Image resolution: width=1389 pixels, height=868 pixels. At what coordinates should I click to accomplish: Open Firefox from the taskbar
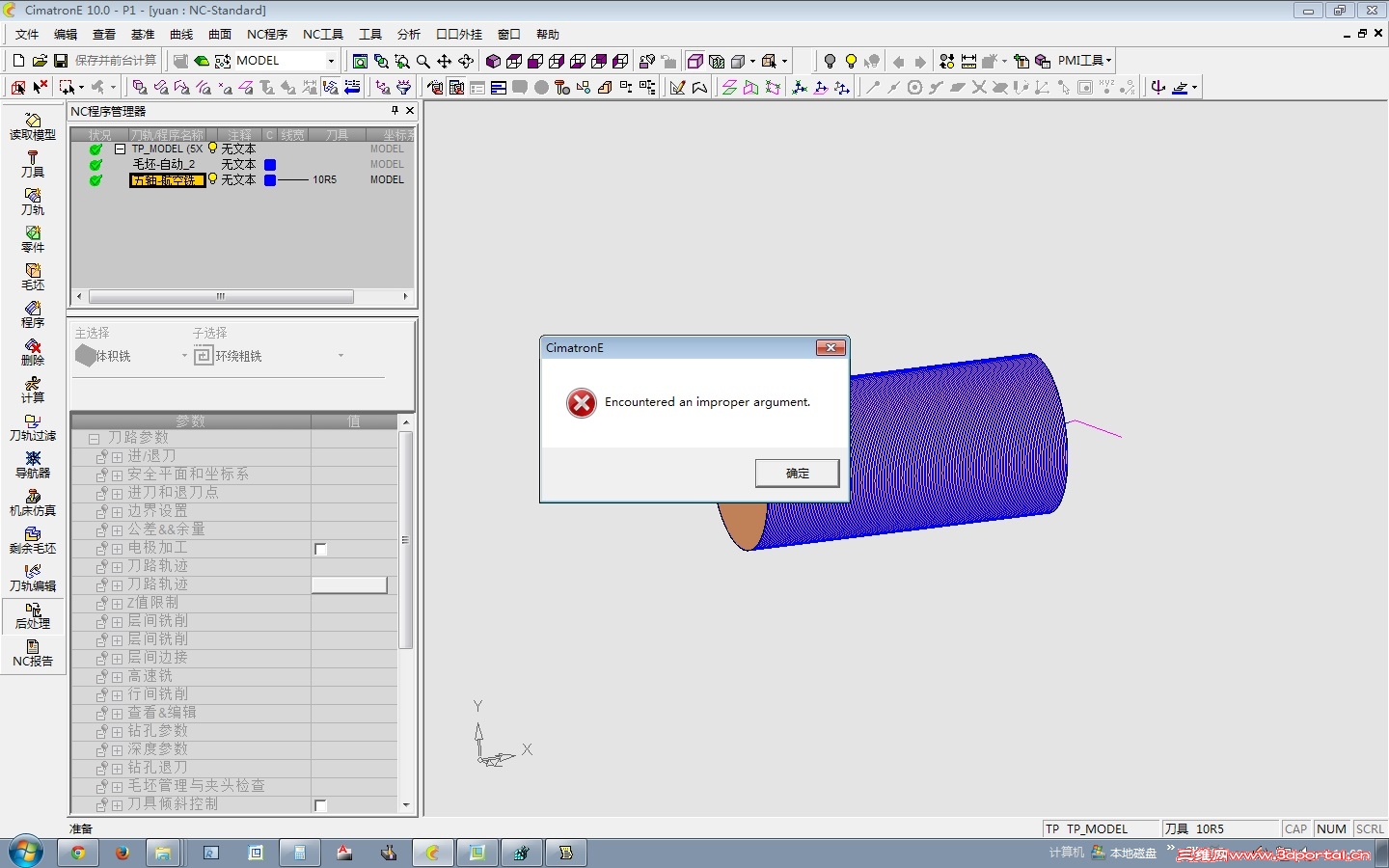(x=122, y=853)
